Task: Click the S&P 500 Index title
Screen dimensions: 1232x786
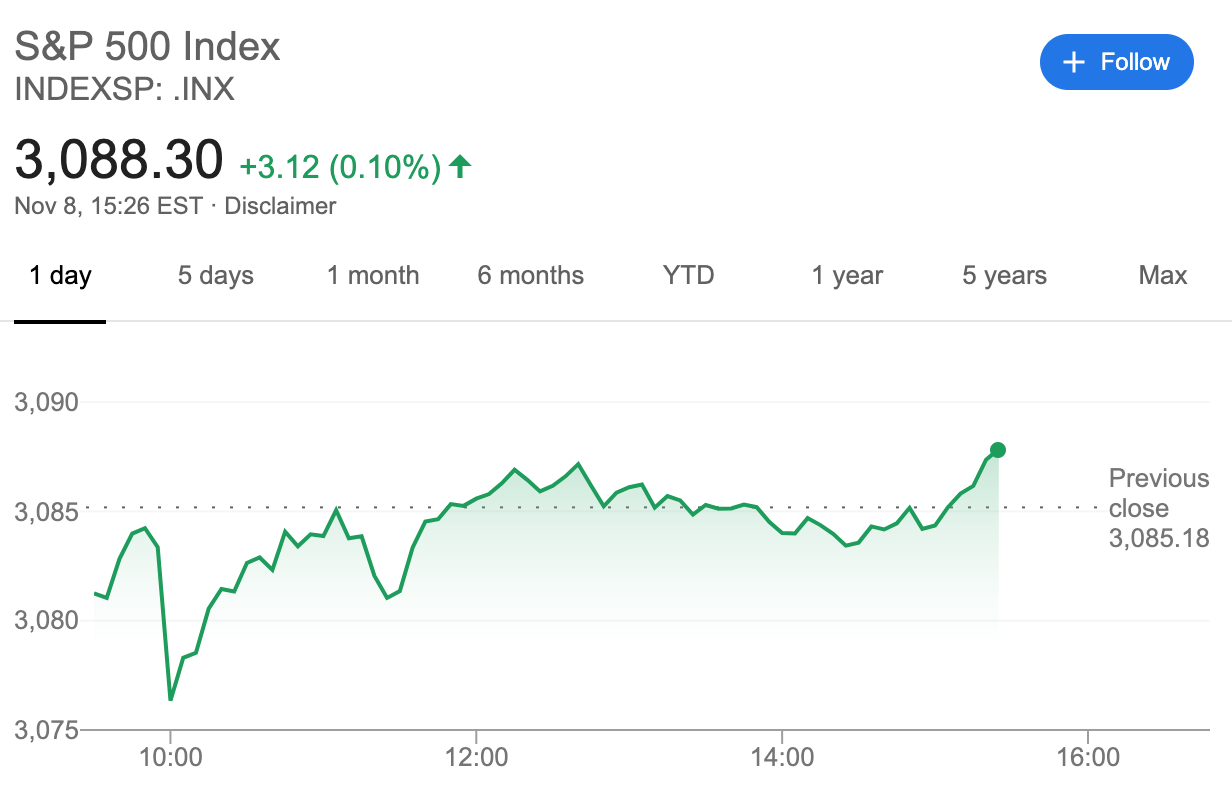Action: click(148, 47)
